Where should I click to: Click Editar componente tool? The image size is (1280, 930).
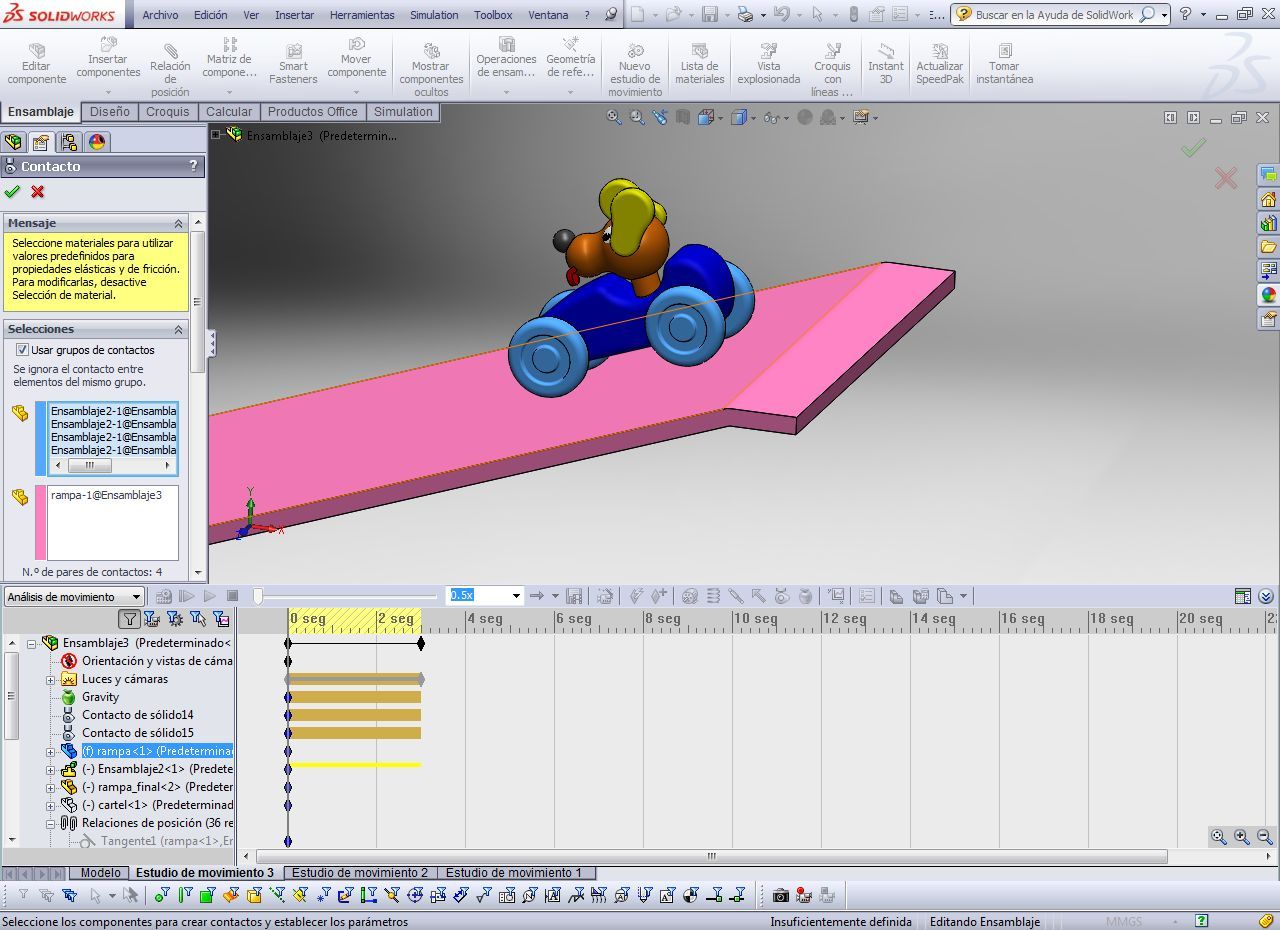coord(37,64)
